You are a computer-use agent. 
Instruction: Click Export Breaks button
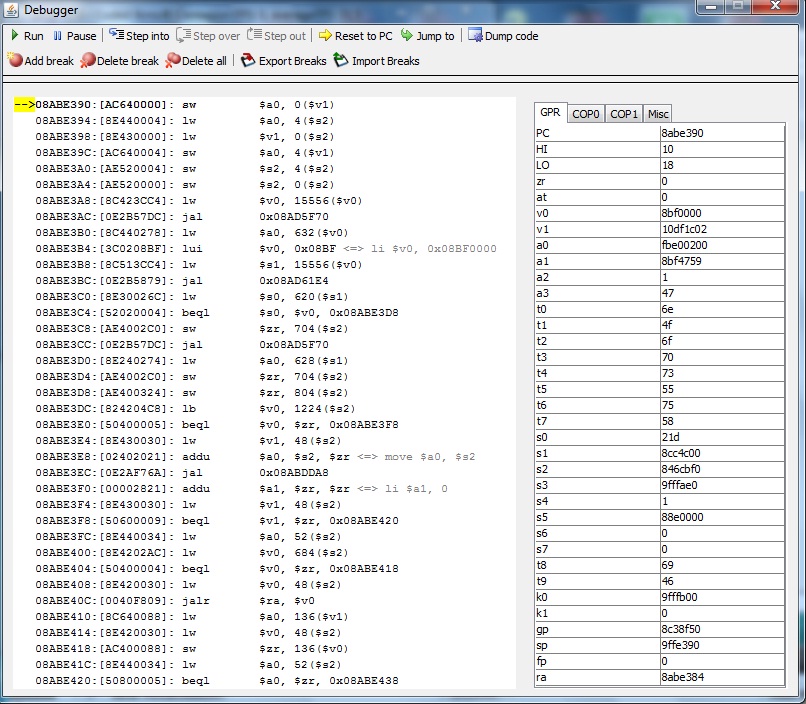tap(284, 61)
